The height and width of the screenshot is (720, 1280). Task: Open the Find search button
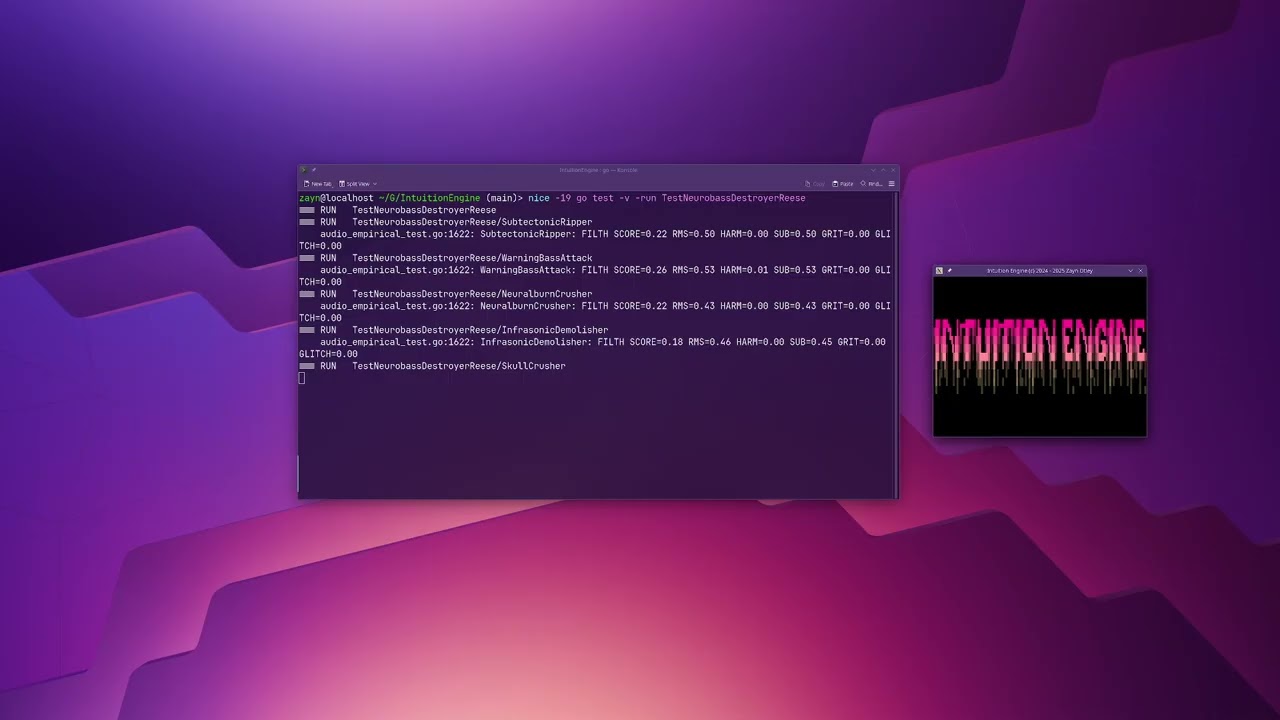(x=871, y=184)
